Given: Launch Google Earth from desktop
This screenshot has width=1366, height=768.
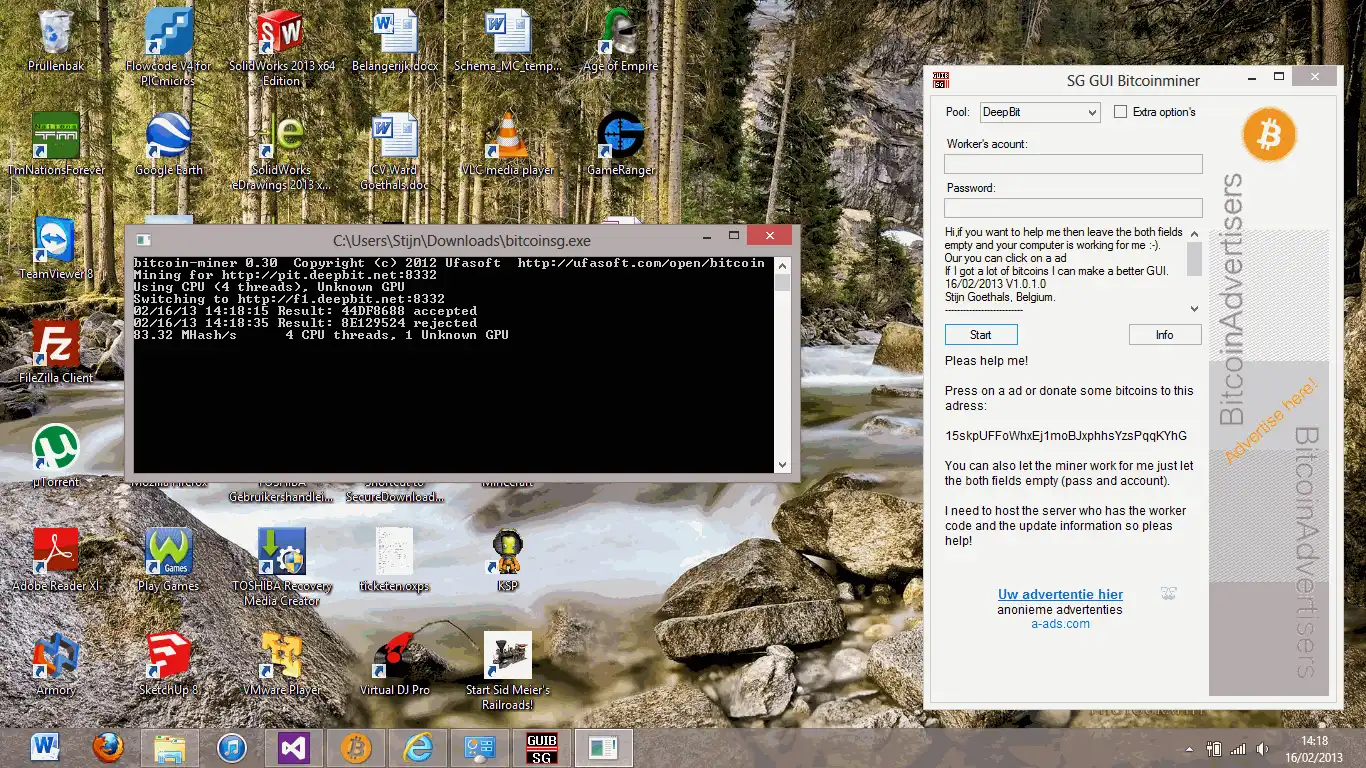Looking at the screenshot, I should pyautogui.click(x=169, y=144).
